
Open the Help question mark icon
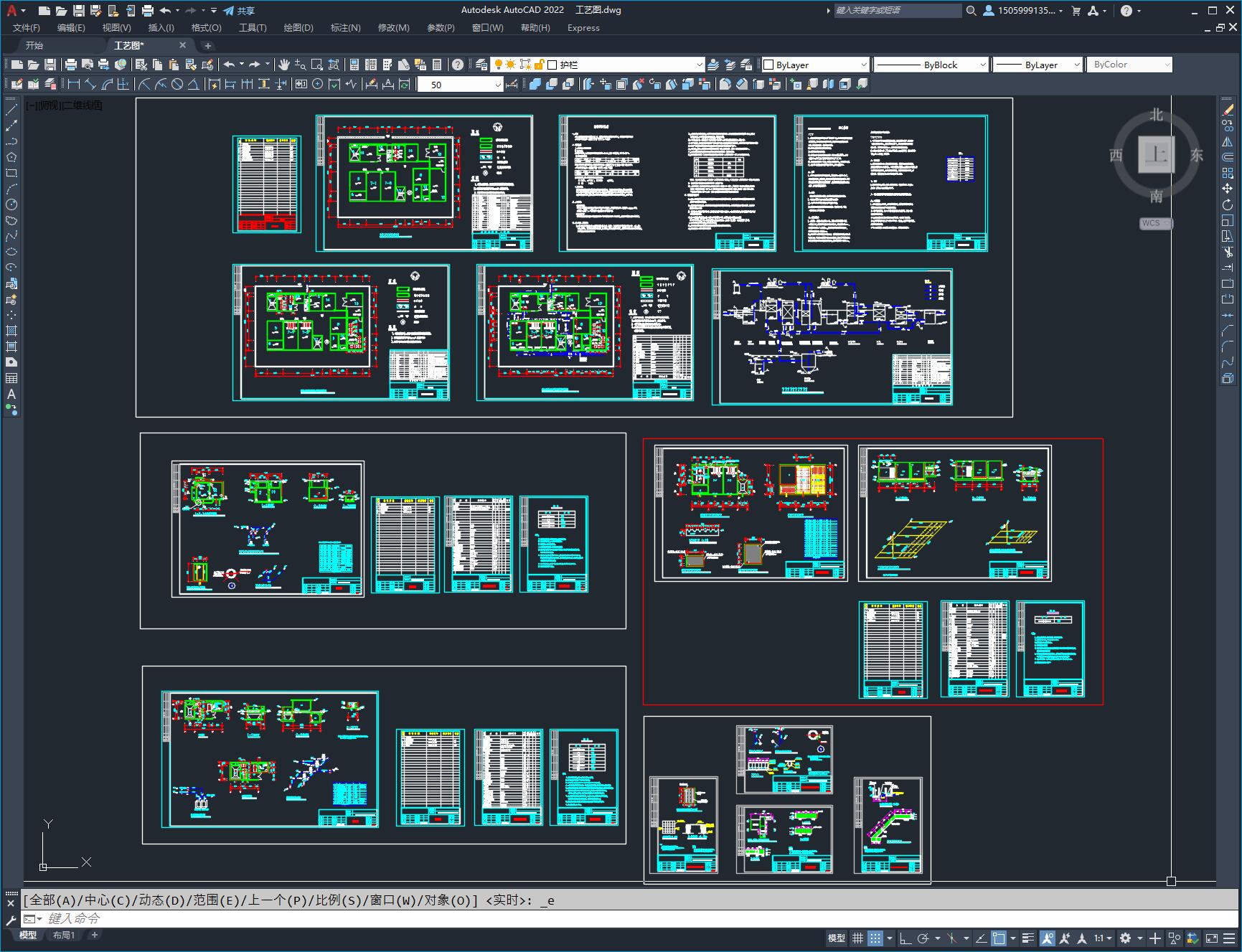coord(458,65)
